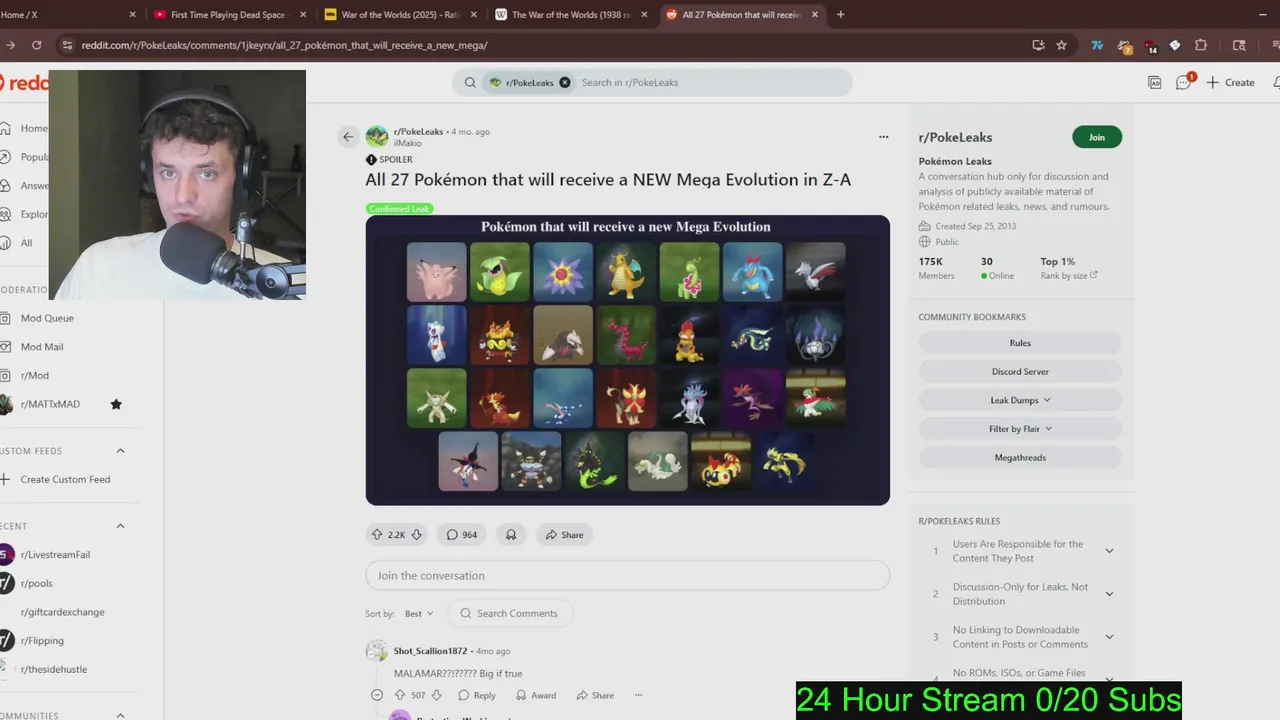Collapse the Recent section
The height and width of the screenshot is (720, 1280).
point(120,526)
